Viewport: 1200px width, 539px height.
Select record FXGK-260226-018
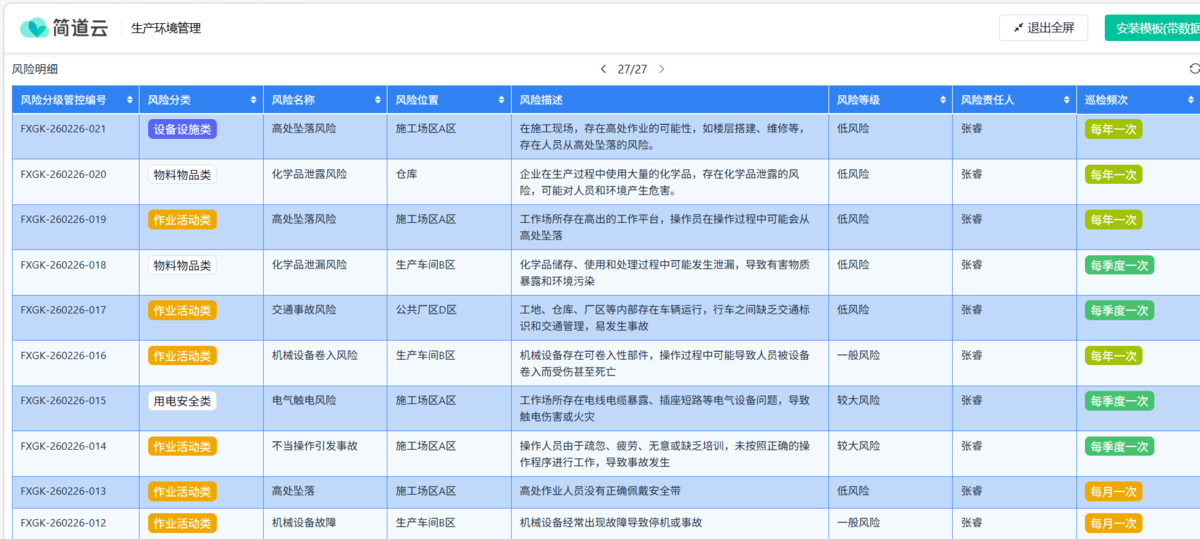(63, 265)
